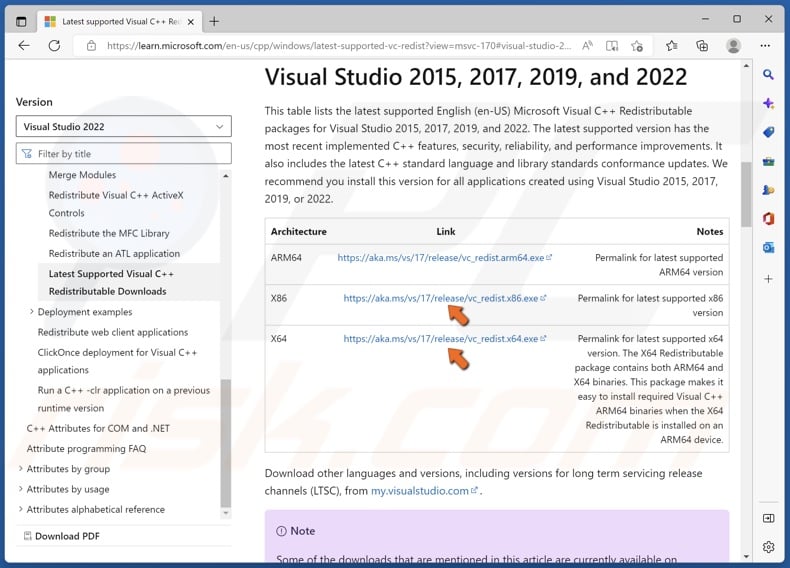Expand Attributes by group
Screen dimensions: 790x568
click(x=21, y=469)
